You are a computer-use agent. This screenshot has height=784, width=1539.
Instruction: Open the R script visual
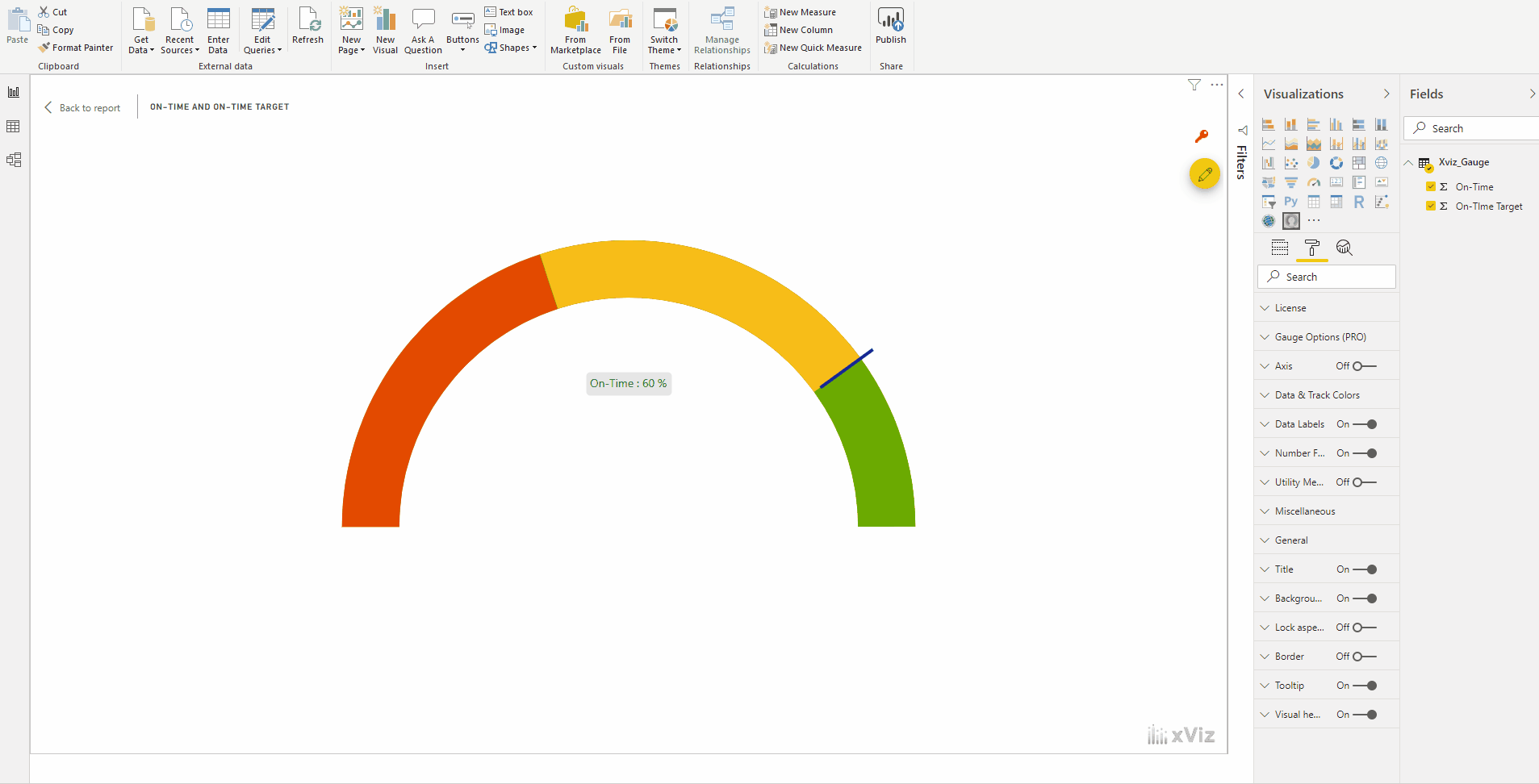pos(1359,202)
